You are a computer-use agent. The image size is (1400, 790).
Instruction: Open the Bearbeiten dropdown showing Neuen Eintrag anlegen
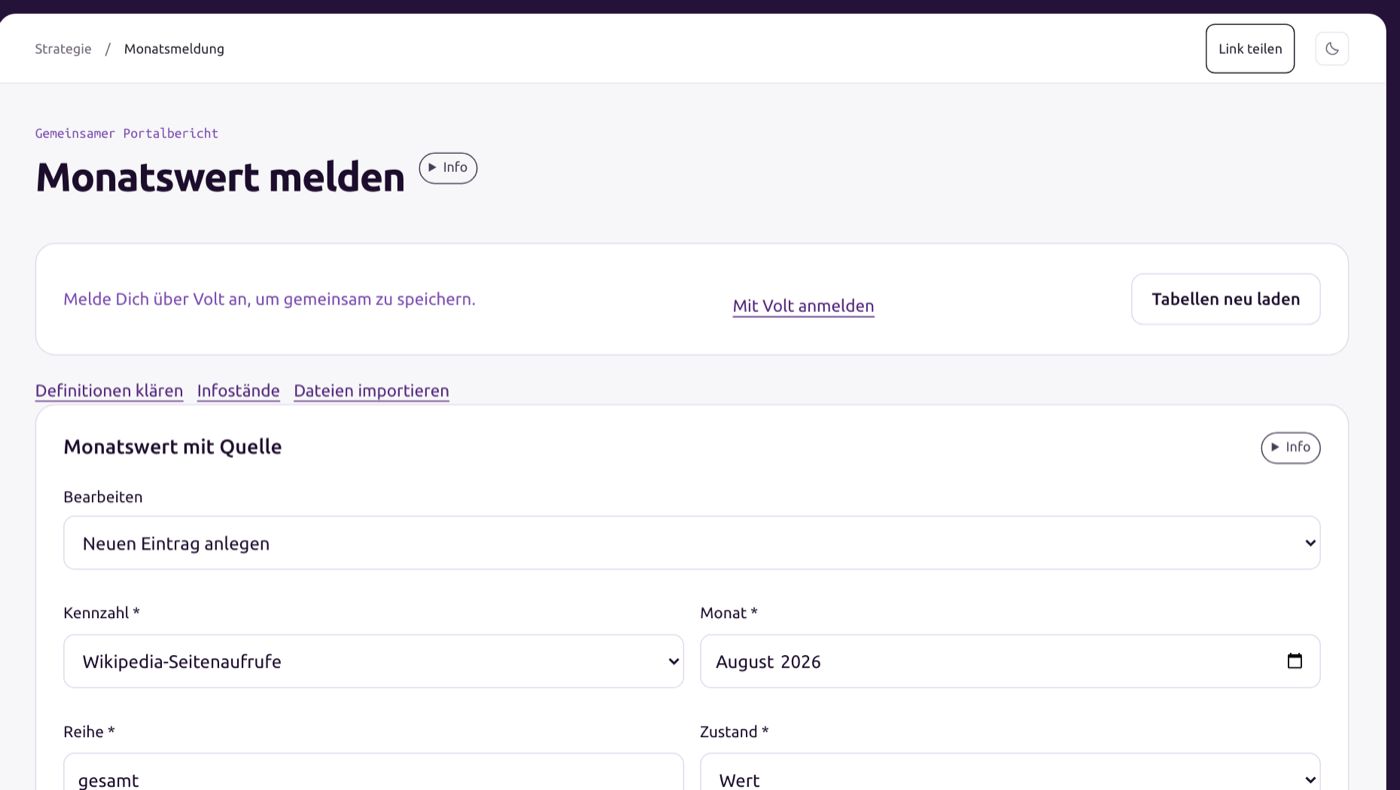(692, 543)
